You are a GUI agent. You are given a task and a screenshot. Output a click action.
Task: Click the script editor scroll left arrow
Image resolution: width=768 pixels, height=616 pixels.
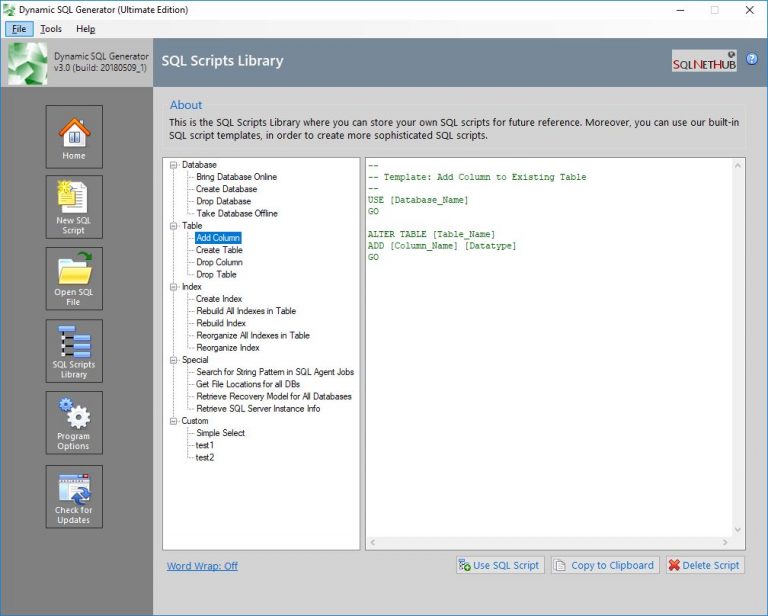click(373, 542)
